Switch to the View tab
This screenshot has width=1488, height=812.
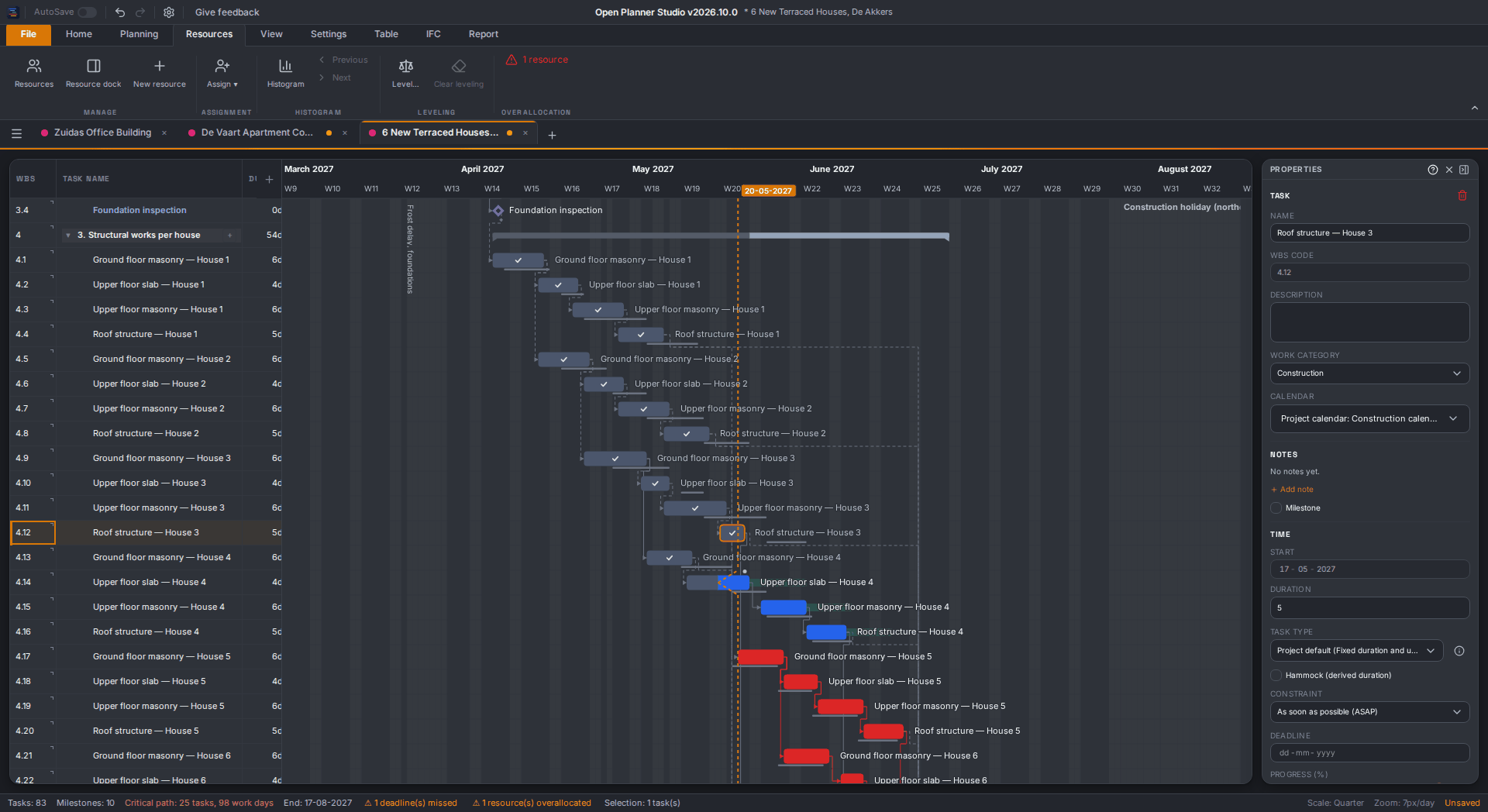pos(271,34)
